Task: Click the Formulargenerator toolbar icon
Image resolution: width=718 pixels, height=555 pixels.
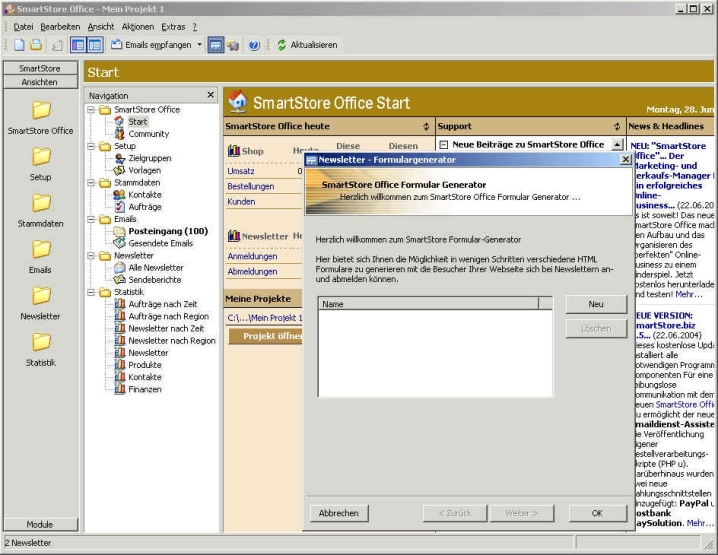Action: tap(216, 45)
